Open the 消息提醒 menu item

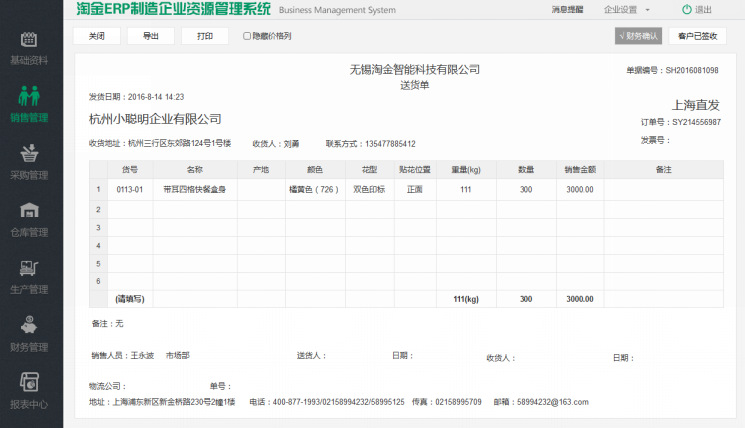(x=566, y=9)
